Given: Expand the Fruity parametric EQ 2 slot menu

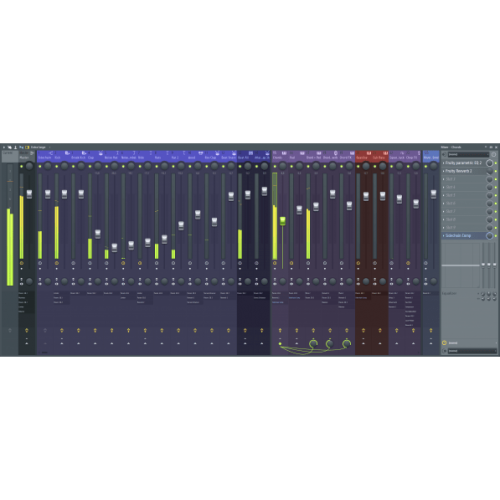Looking at the screenshot, I should [x=443, y=163].
